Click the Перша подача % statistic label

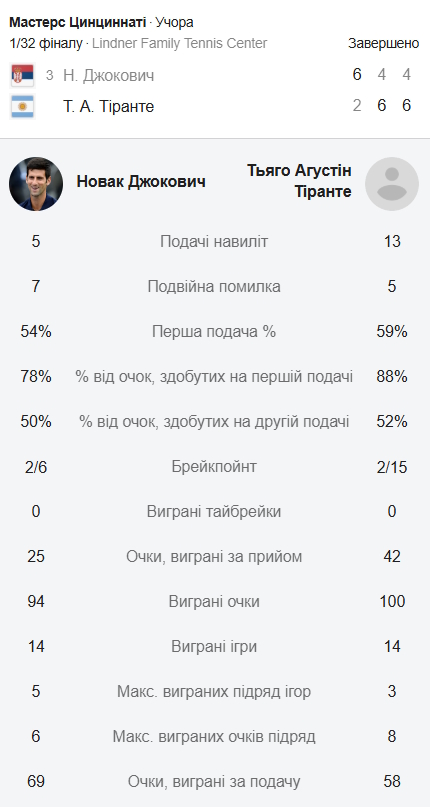214,331
